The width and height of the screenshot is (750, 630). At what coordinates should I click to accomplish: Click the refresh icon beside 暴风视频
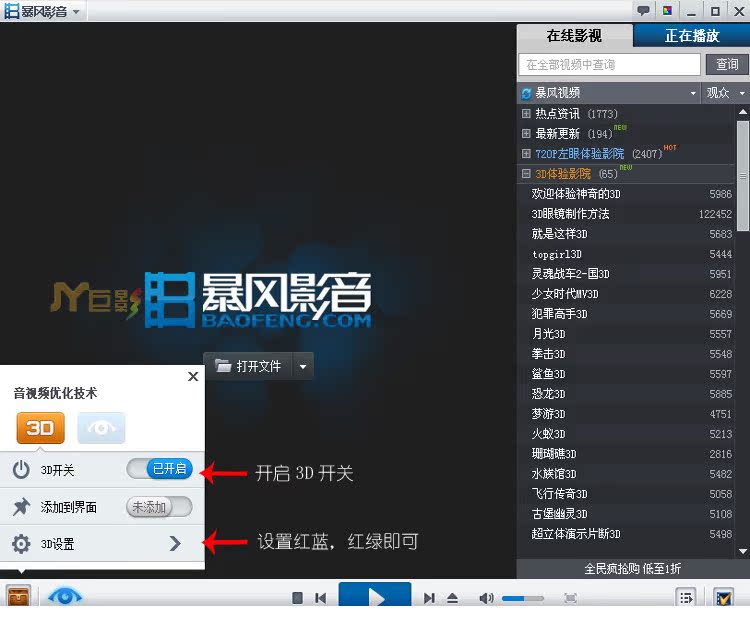click(x=526, y=93)
